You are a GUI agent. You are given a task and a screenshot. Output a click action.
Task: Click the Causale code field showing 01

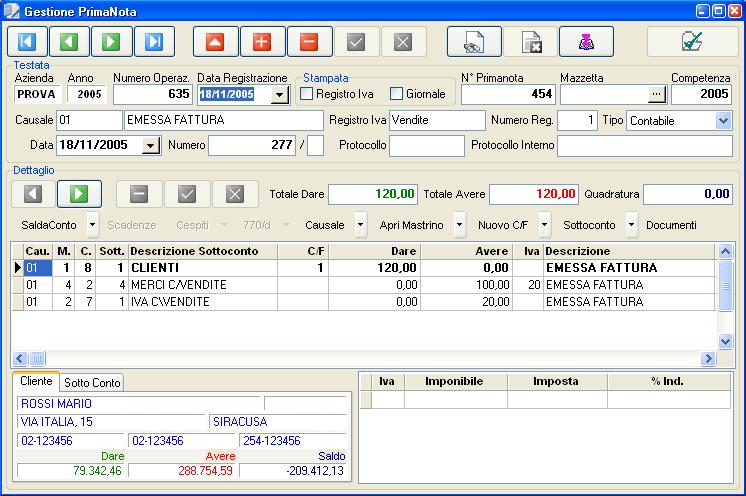coord(89,120)
